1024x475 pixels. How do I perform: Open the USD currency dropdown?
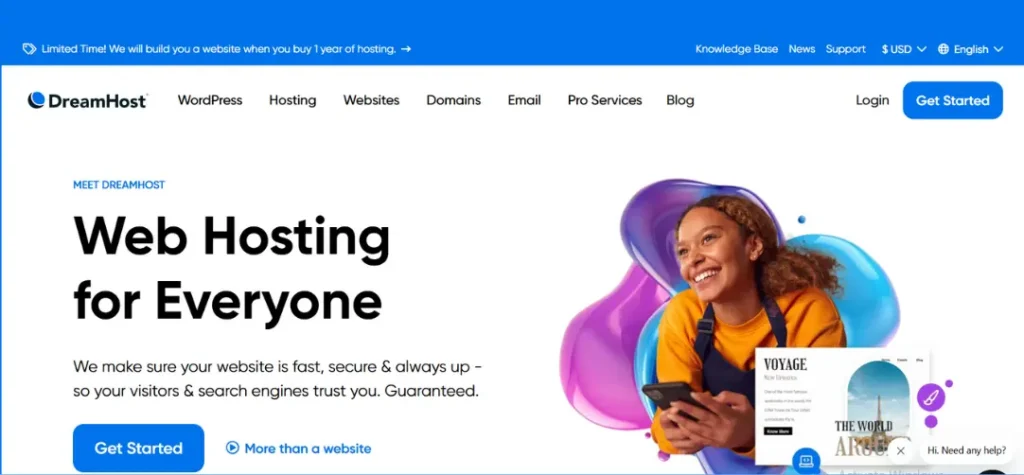(x=904, y=49)
